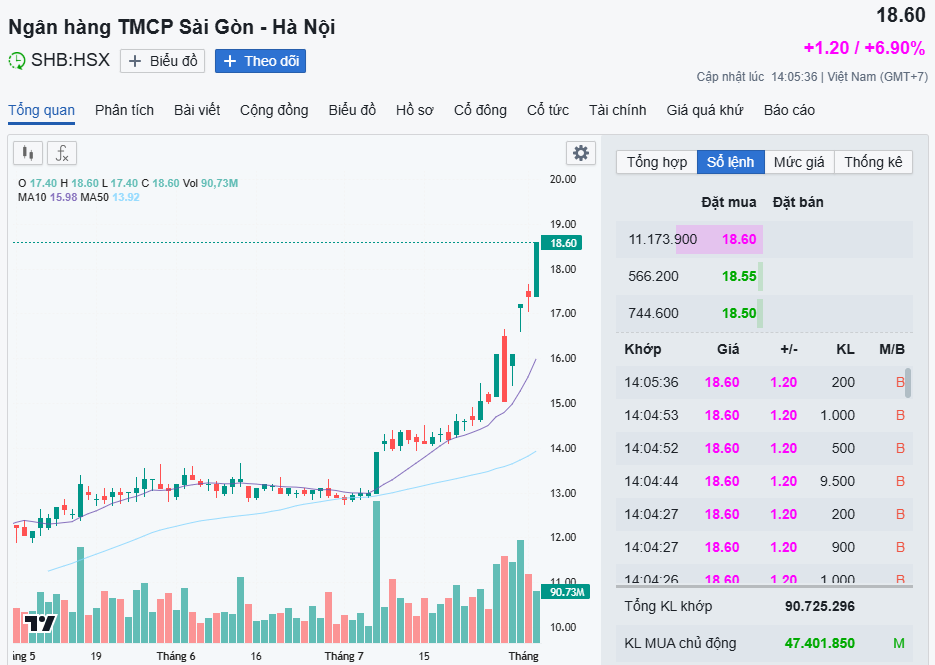This screenshot has height=665, width=935.
Task: Click the MA10 15.98 indicator legend
Action: coord(48,197)
